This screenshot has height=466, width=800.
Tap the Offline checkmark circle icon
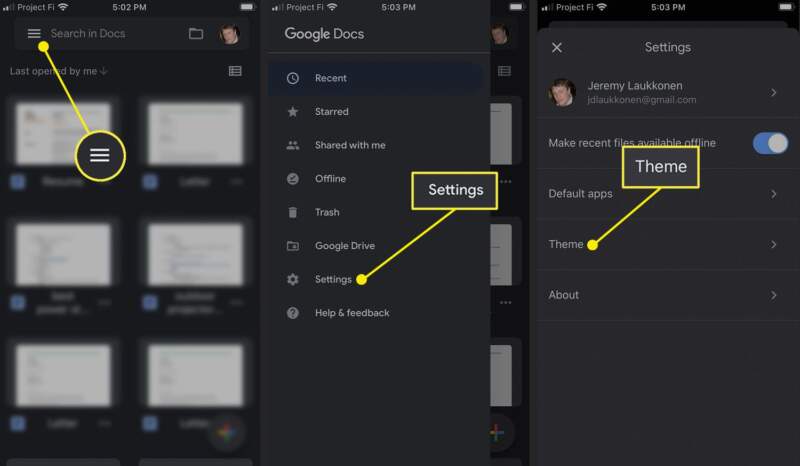(x=292, y=179)
